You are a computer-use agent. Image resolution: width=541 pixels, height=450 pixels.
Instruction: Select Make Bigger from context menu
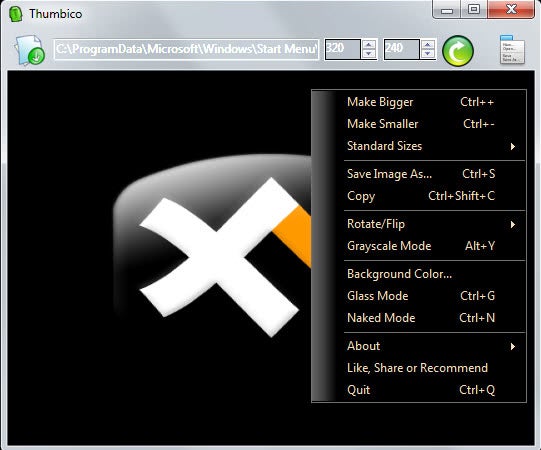(x=419, y=102)
